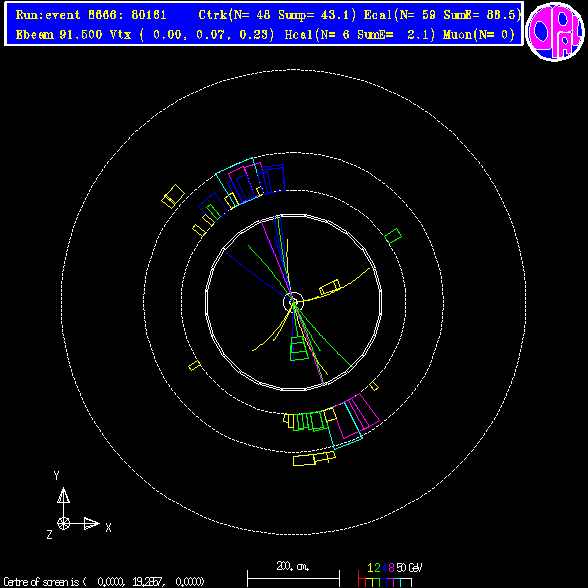Select the large yellow Hcal cluster at the bottom
This screenshot has height=588, width=588.
click(x=314, y=458)
